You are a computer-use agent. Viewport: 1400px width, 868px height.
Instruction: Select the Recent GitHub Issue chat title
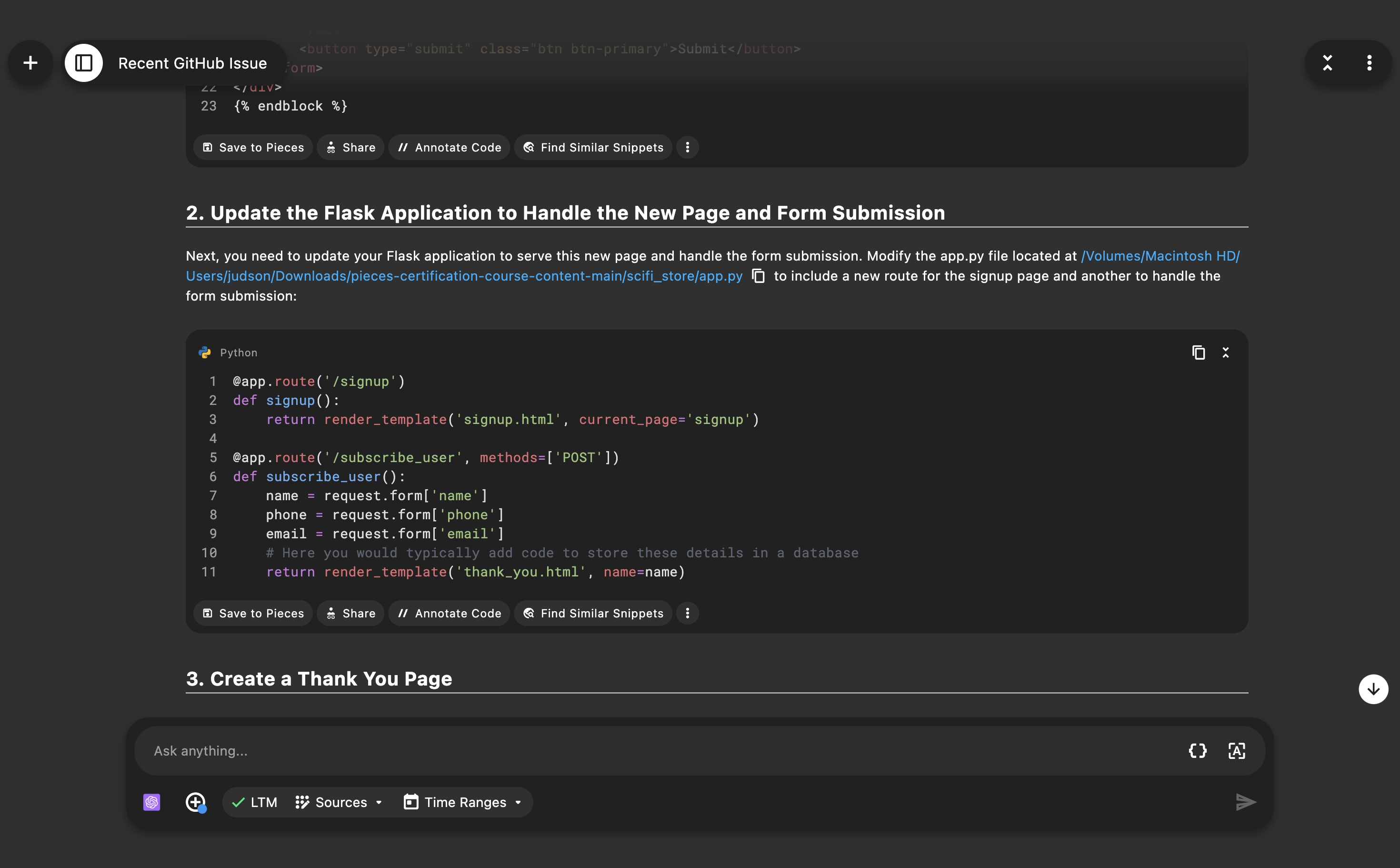pos(192,63)
